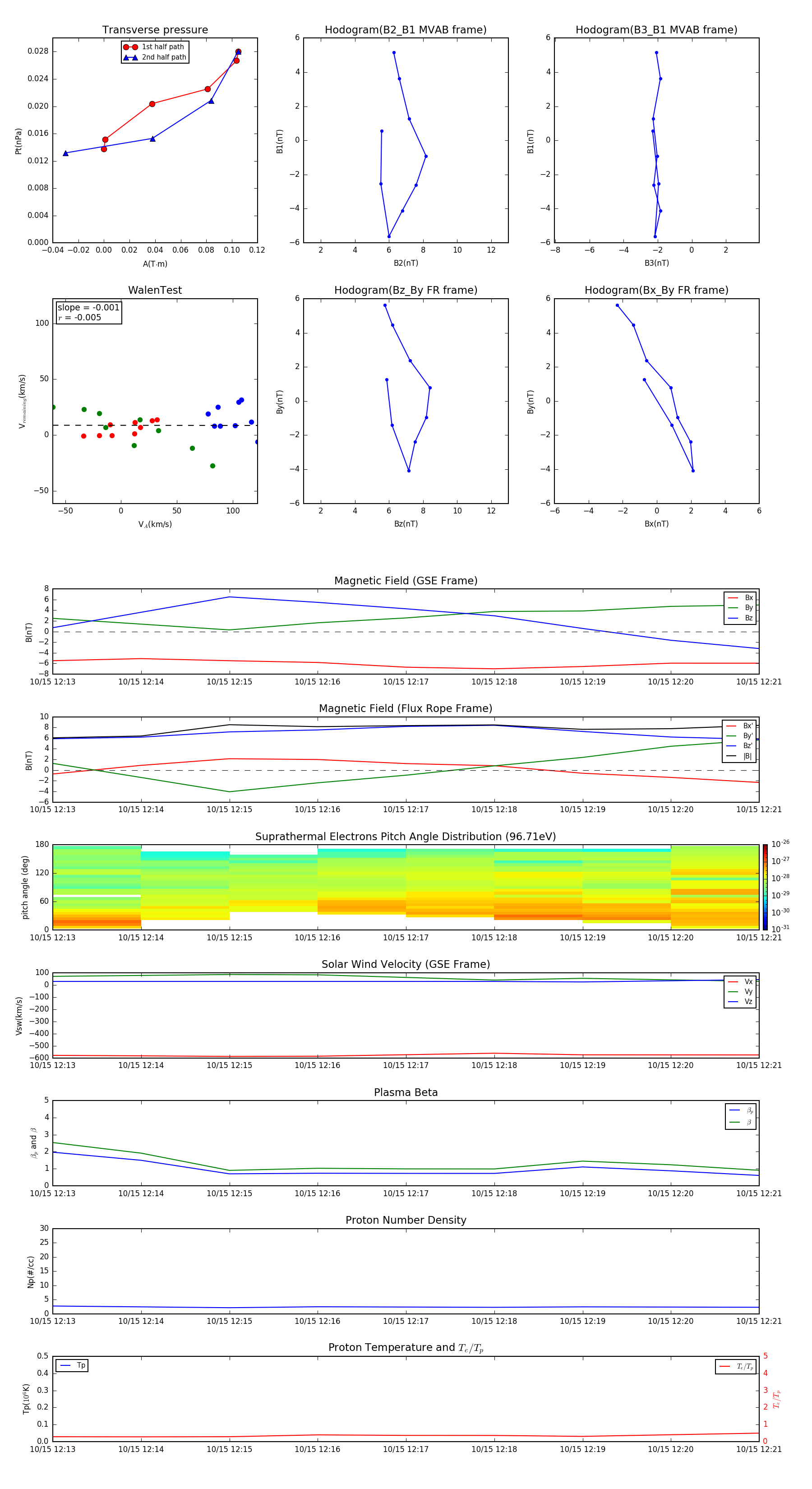Select the "Magnetic Field (GSE Frame)" title

point(406,581)
